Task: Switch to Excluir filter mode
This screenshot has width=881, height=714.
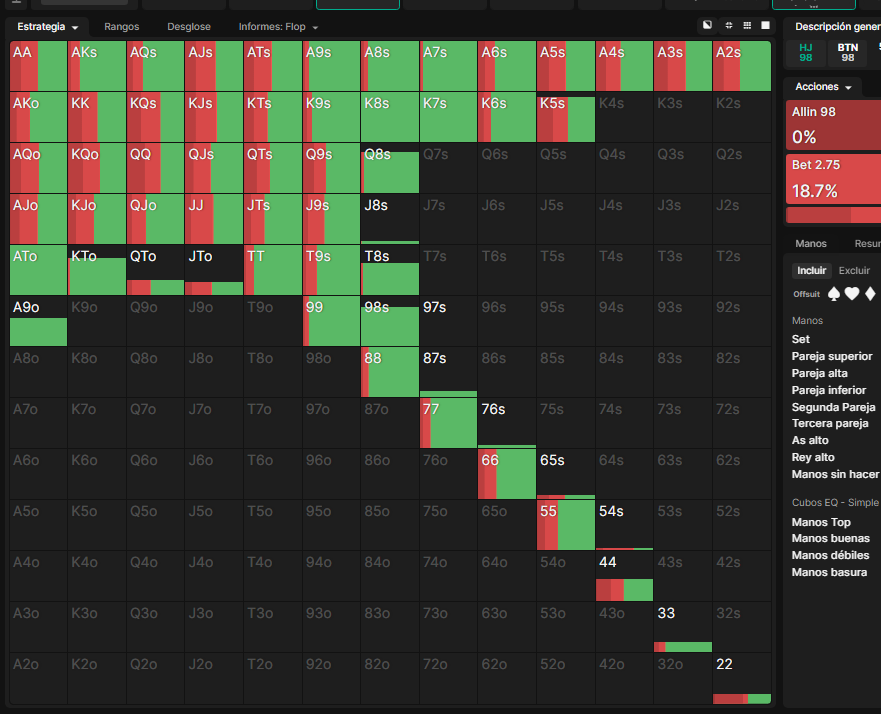Action: [x=854, y=271]
